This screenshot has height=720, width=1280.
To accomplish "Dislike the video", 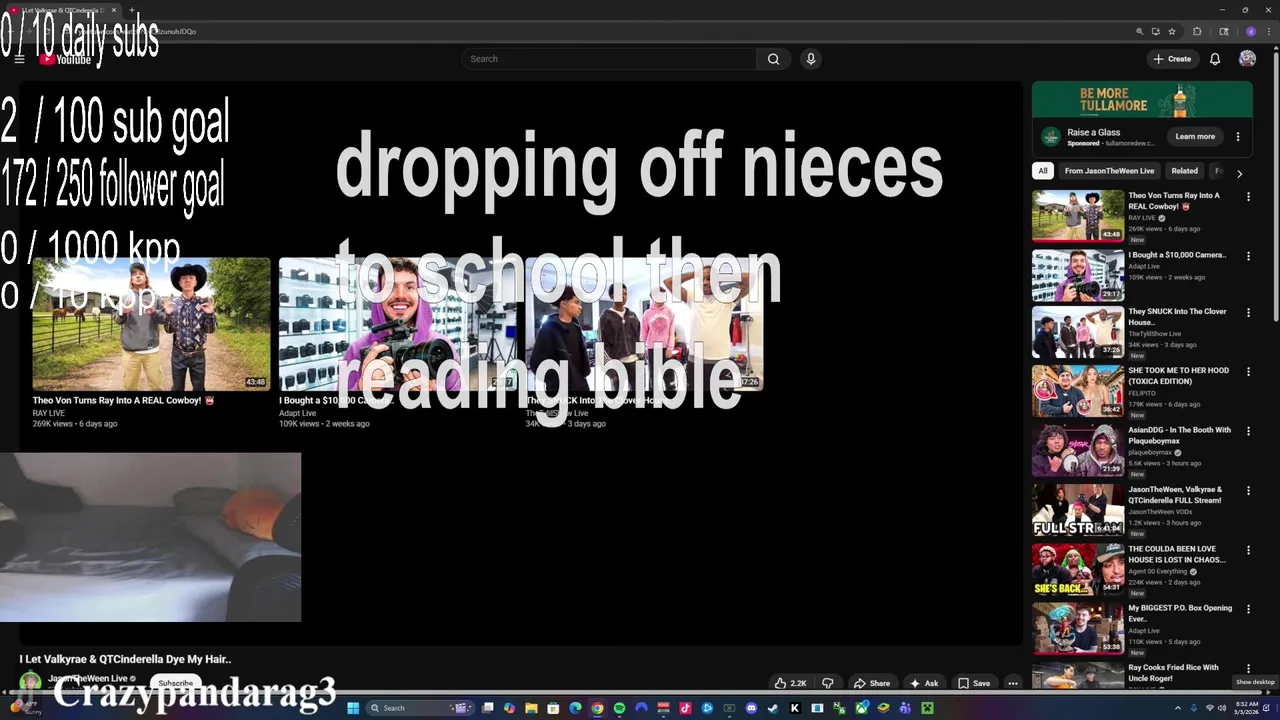I will 827,683.
